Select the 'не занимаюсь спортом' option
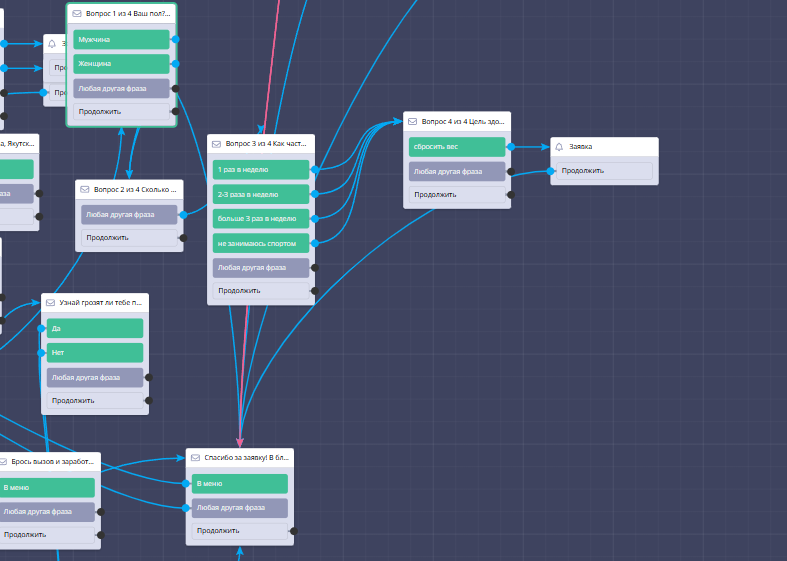This screenshot has width=787, height=561. point(260,243)
